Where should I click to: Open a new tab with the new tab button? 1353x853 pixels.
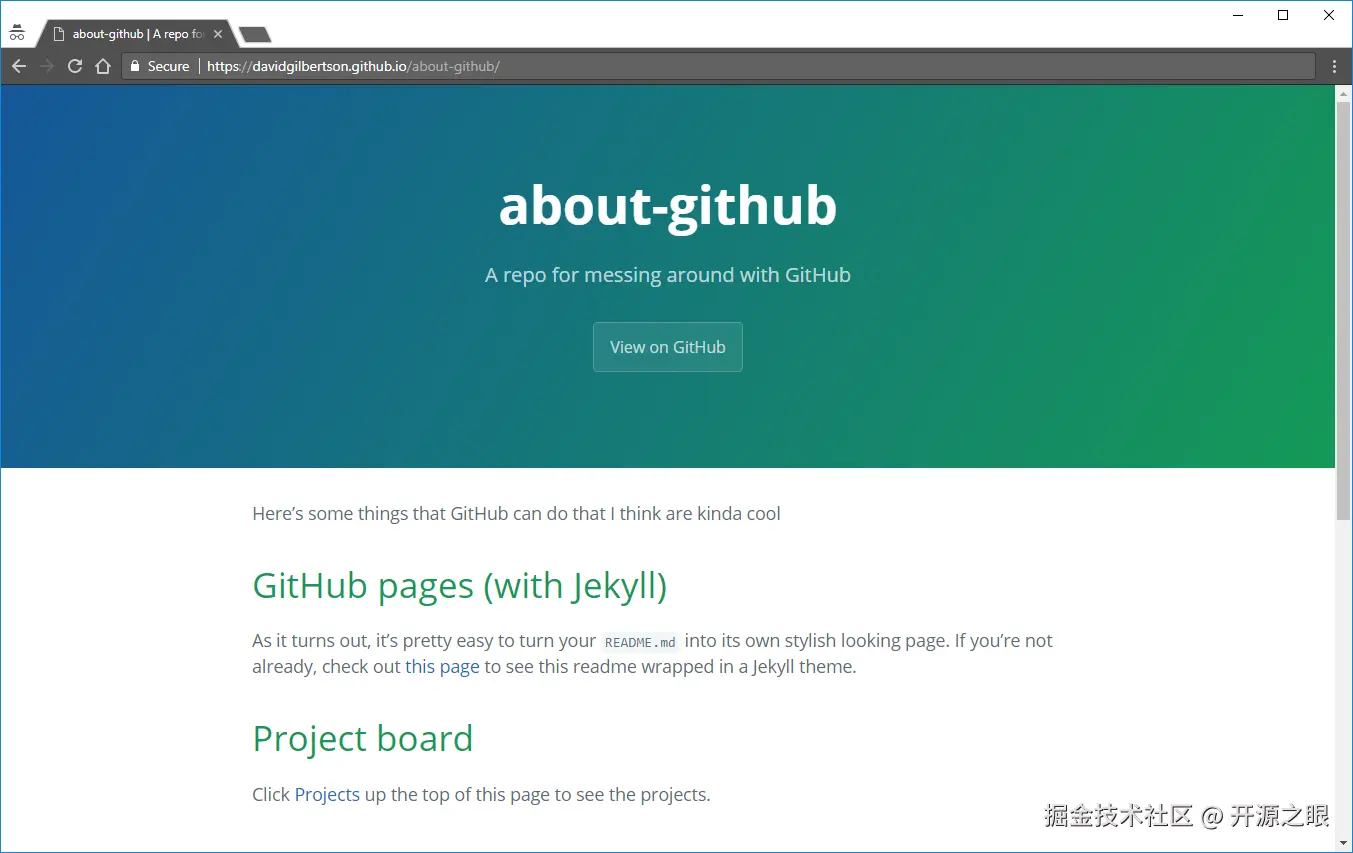coord(255,35)
